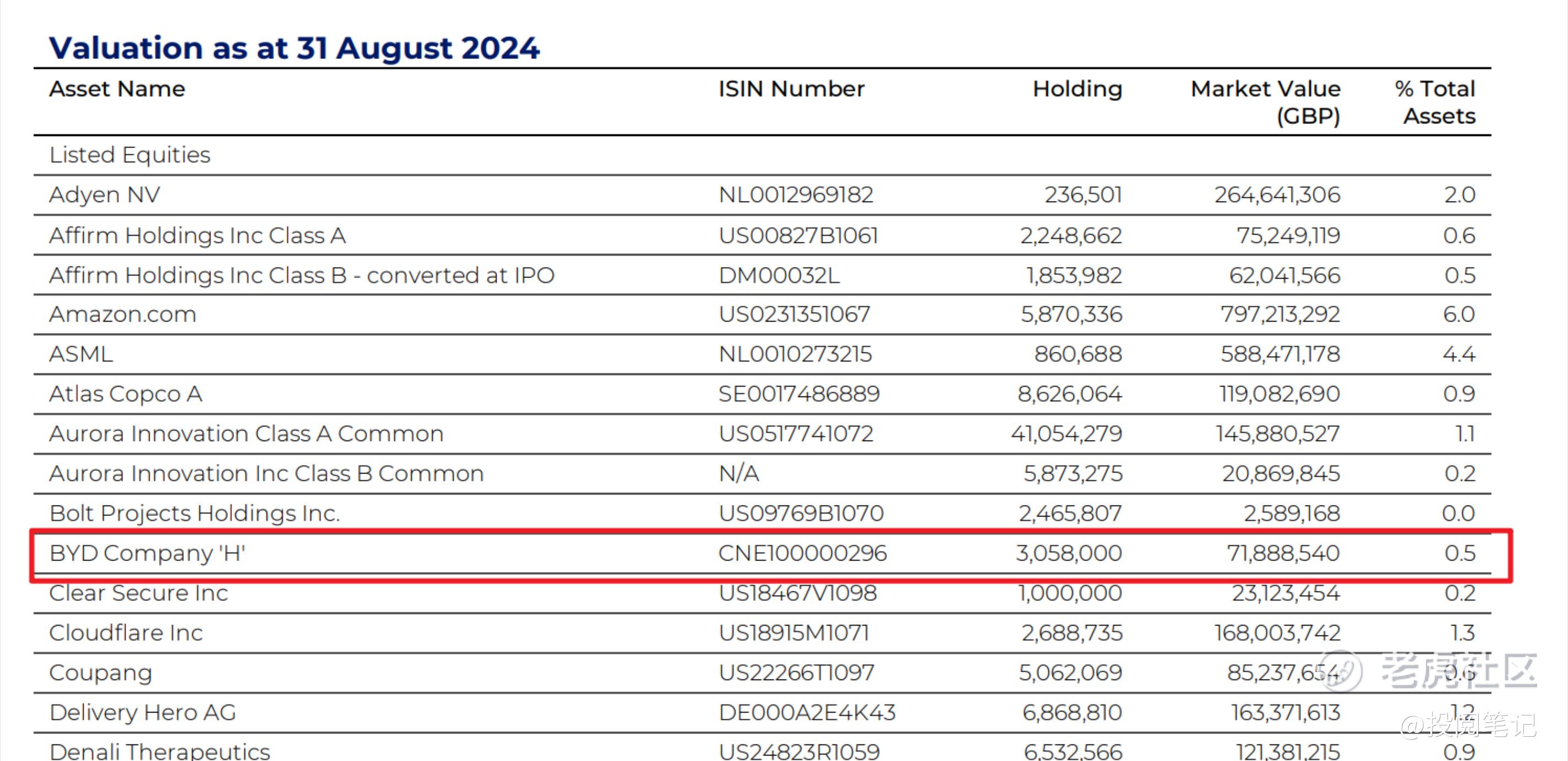Click "BYD Company 'H'" asset name
Screen dimensions: 1568x761
coord(148,553)
